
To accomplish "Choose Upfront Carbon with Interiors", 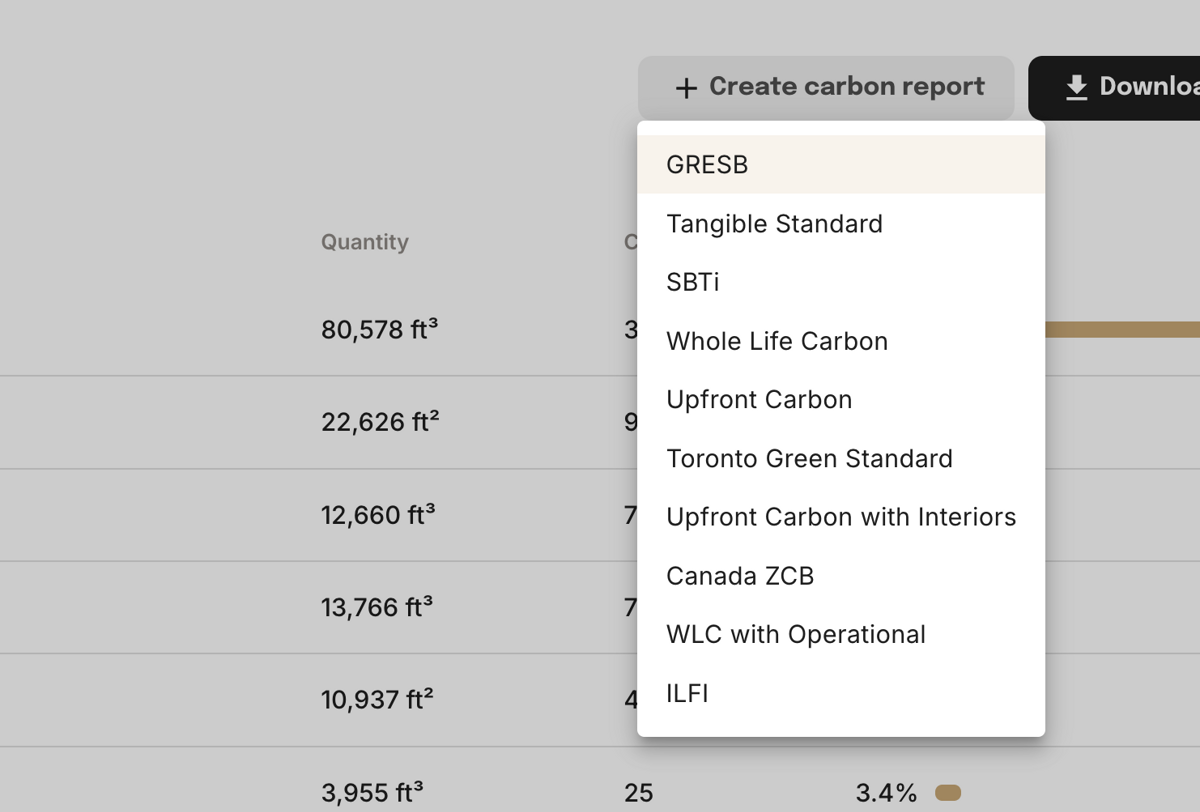I will pyautogui.click(x=841, y=517).
